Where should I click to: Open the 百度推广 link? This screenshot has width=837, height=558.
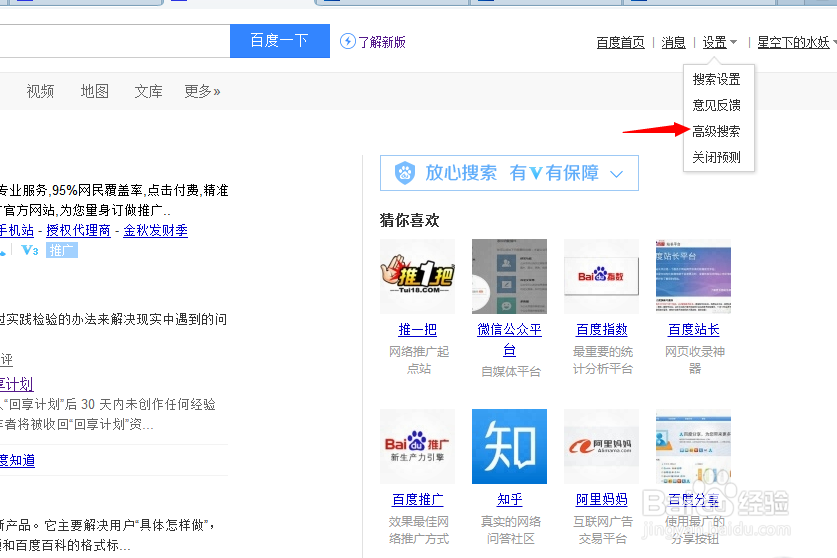click(417, 500)
